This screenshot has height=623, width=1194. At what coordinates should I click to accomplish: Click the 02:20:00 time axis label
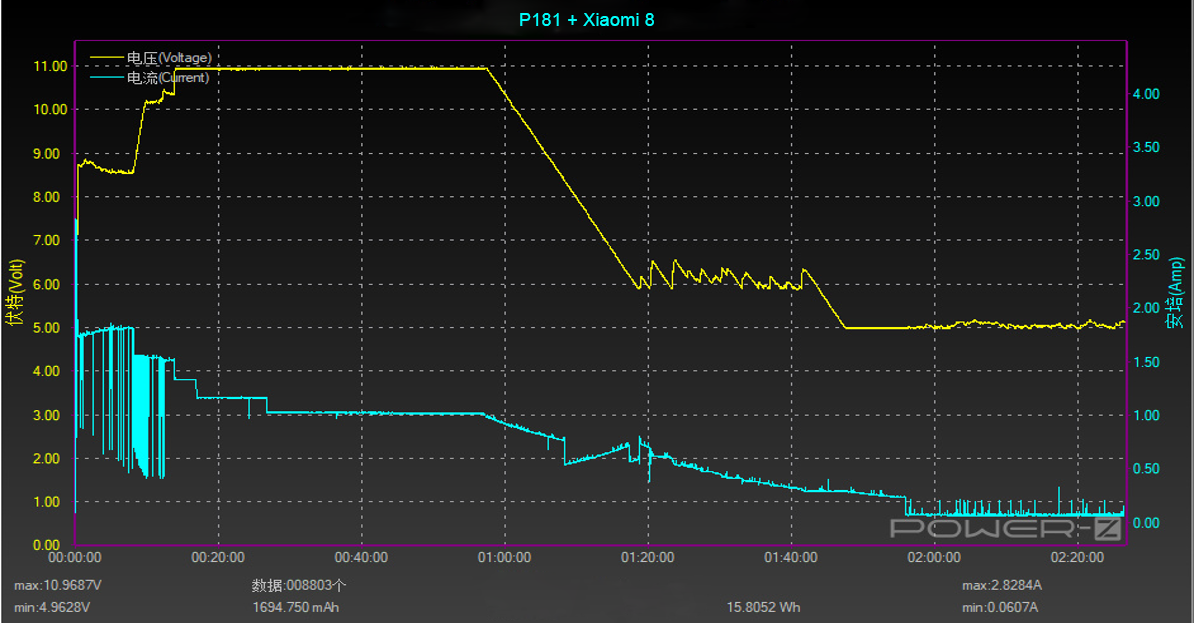coord(1077,558)
